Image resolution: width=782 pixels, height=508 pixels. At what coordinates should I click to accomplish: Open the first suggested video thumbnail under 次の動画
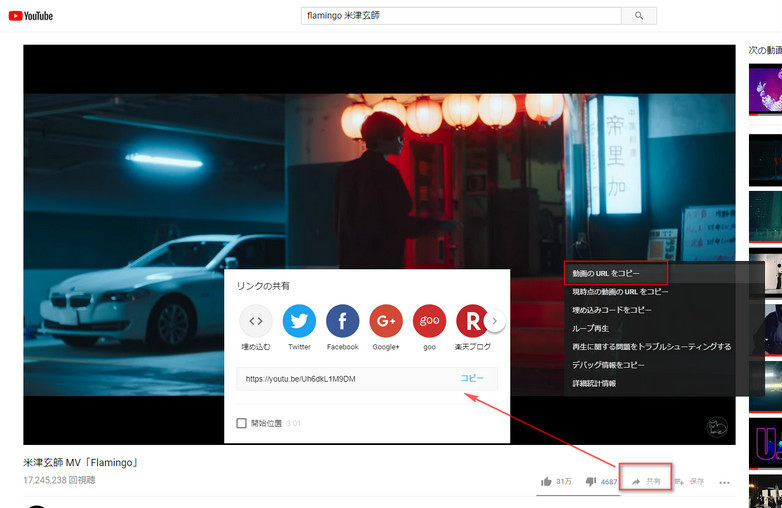coord(766,89)
